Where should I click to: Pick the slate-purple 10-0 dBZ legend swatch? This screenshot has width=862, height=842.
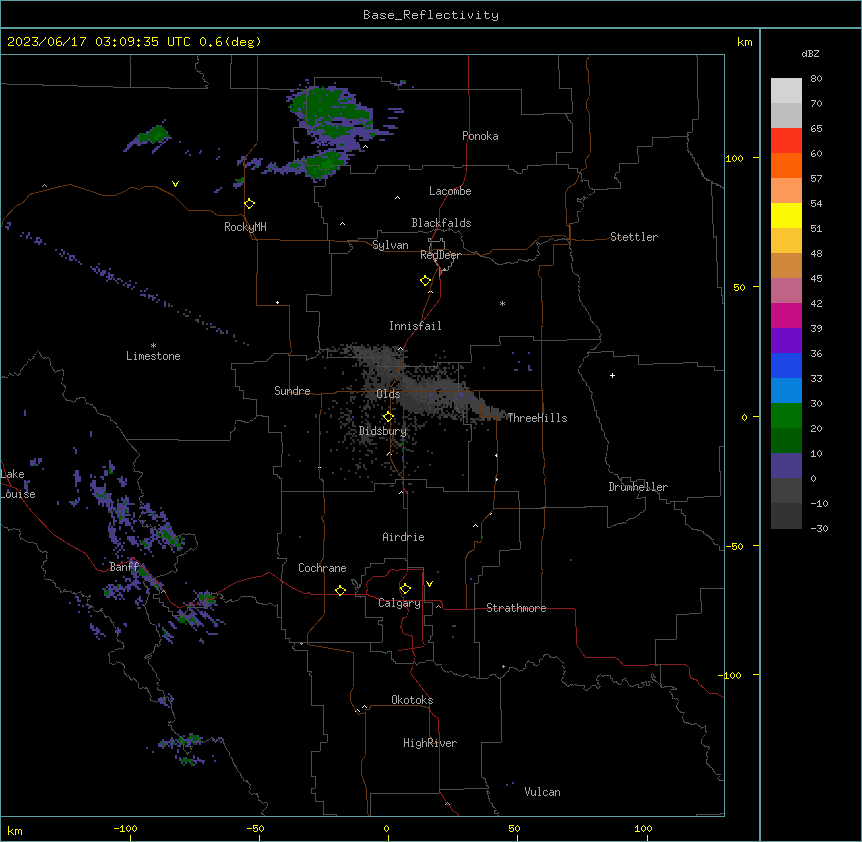tap(786, 466)
